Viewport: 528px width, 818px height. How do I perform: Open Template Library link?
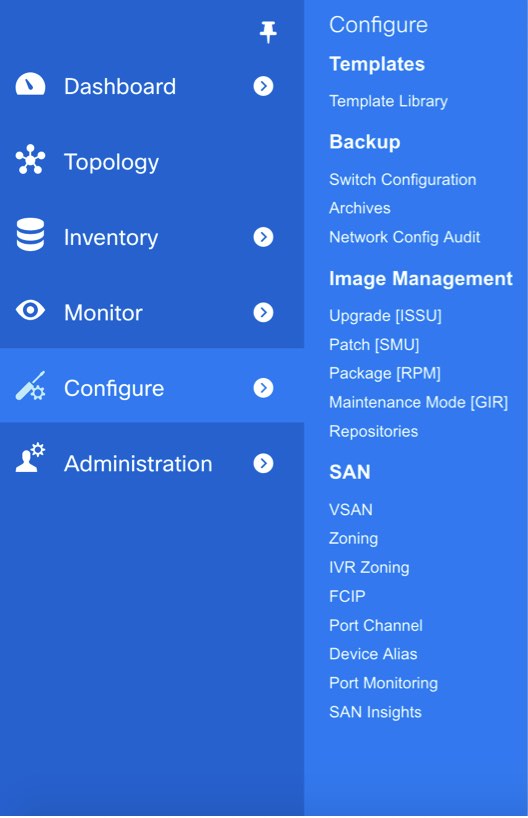[388, 101]
